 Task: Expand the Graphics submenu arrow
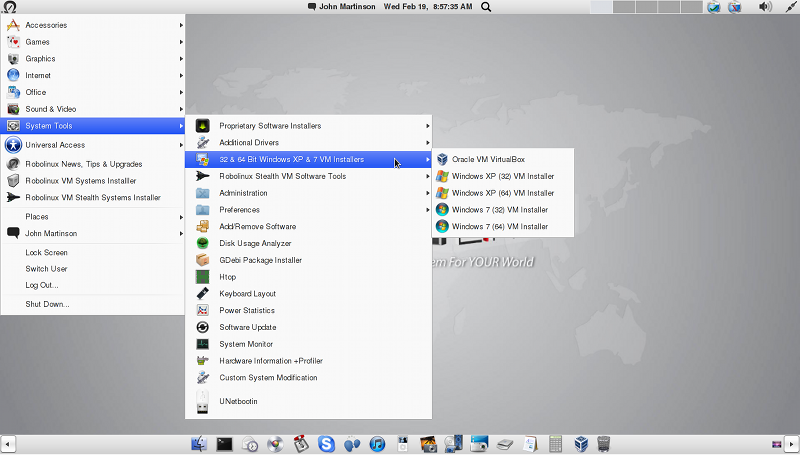181,59
